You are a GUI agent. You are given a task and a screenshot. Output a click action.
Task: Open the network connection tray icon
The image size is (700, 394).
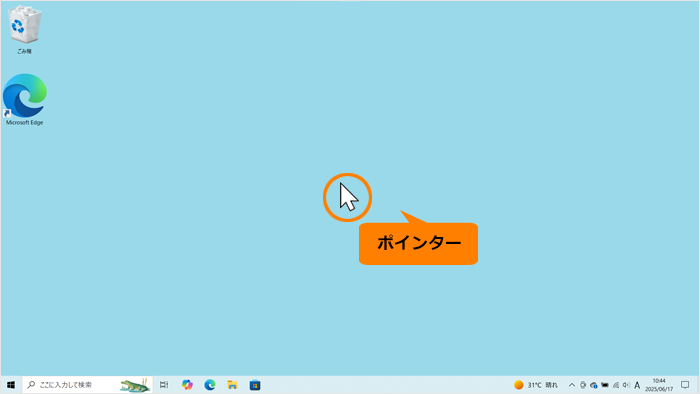tap(616, 385)
